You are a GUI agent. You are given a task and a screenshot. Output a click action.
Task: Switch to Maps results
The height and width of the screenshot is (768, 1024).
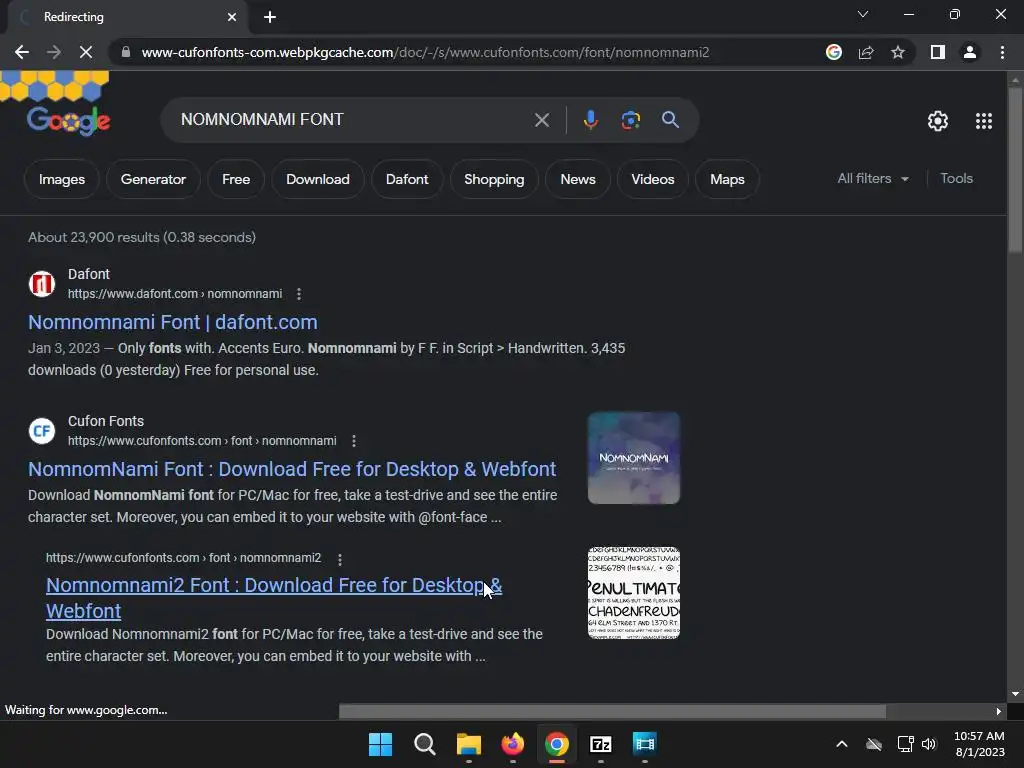(x=727, y=179)
